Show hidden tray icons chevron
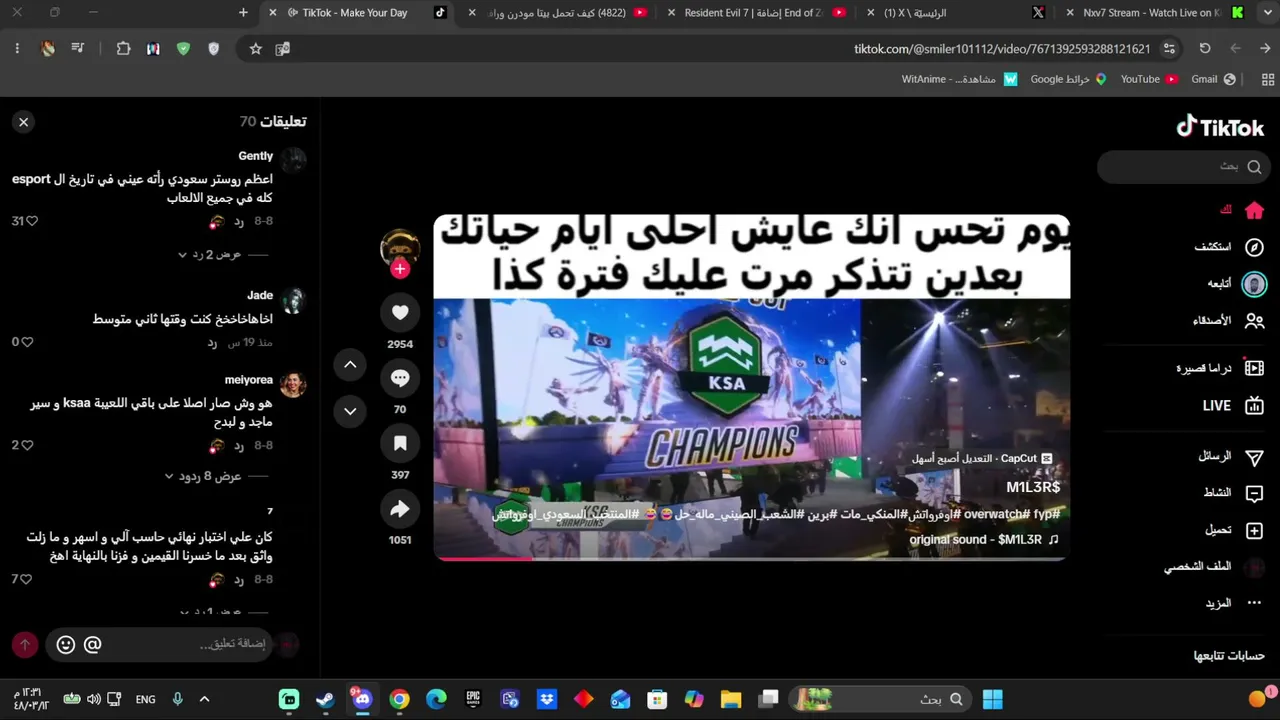Screen dimensions: 1280x720 point(205,699)
